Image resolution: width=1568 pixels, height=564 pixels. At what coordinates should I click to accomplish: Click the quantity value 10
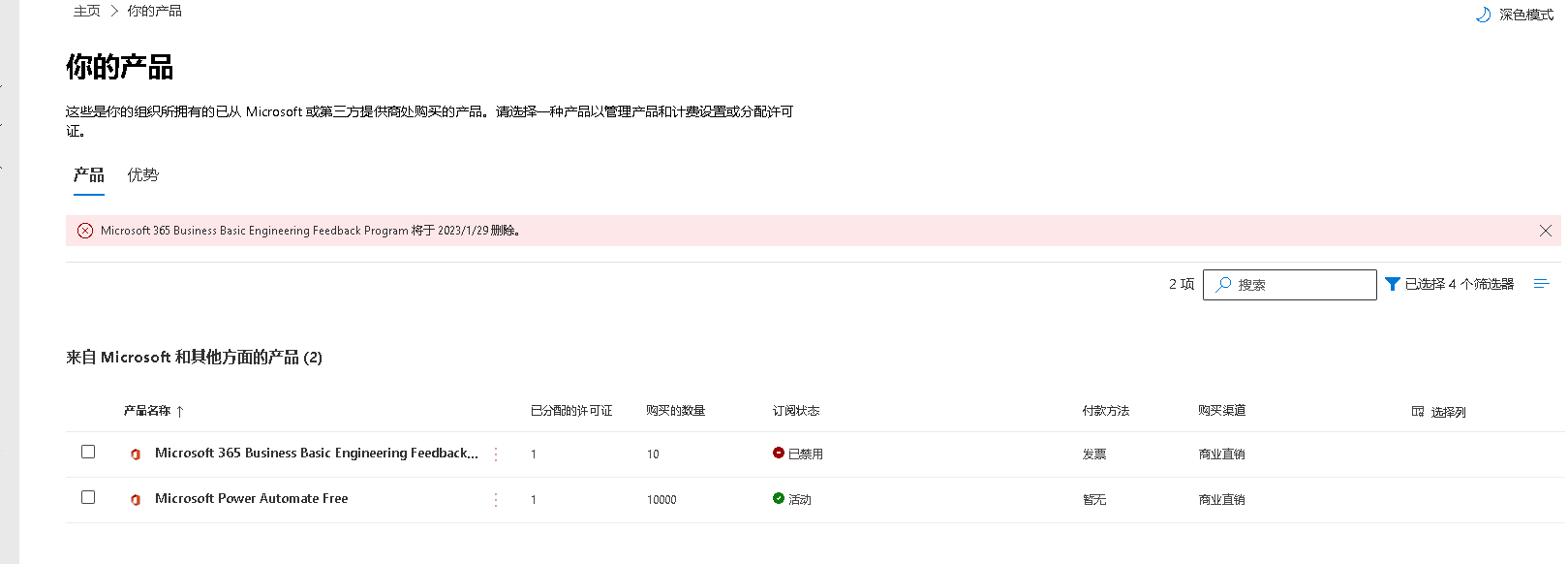coord(653,454)
